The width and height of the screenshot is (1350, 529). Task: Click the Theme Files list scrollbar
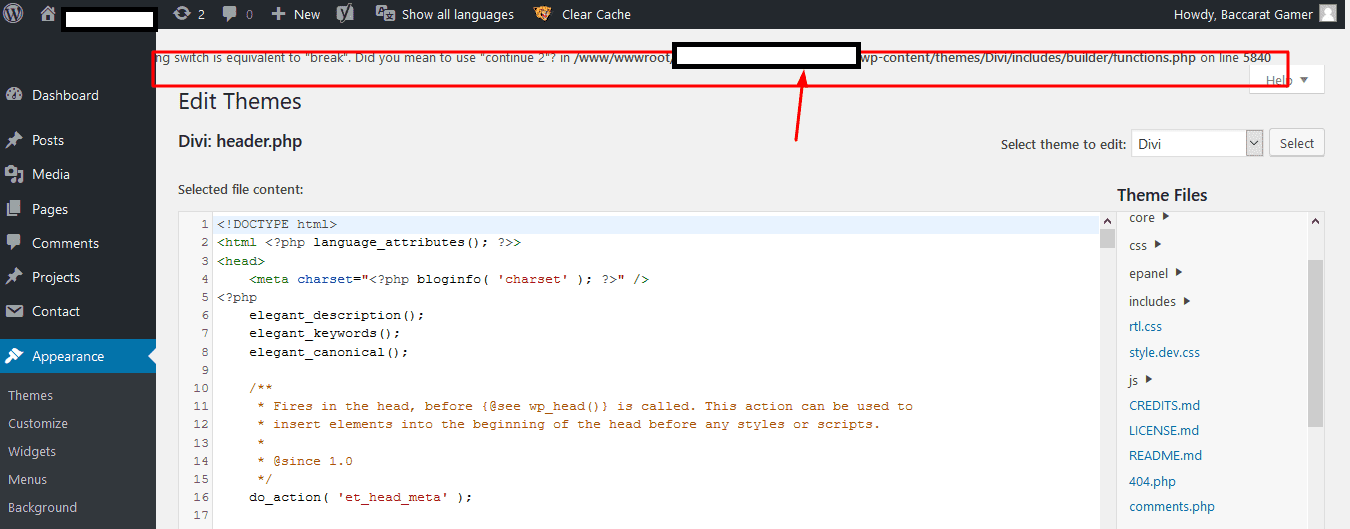pos(1316,343)
